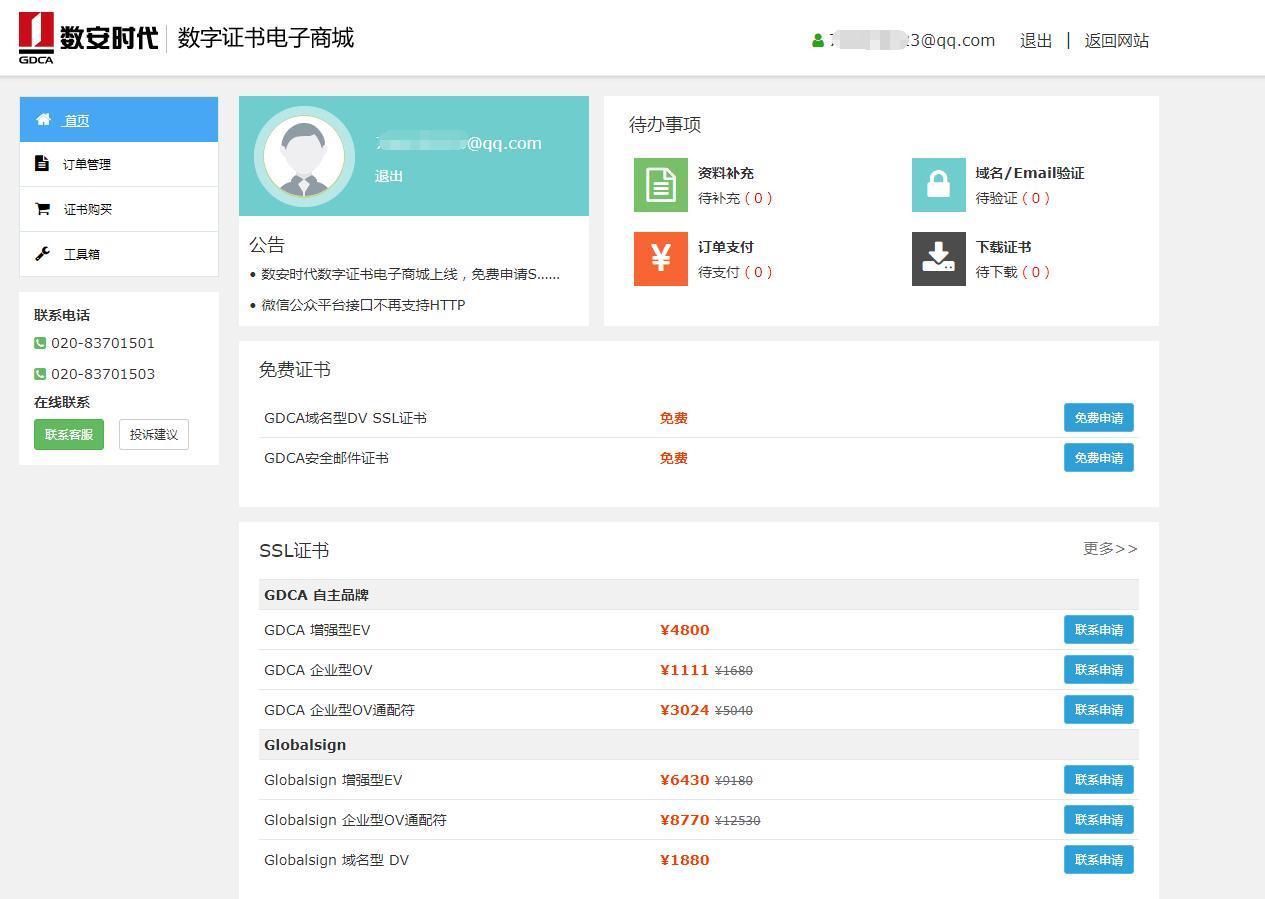1265x899 pixels.
Task: Click the GDCA logo at top left
Action: (x=36, y=37)
